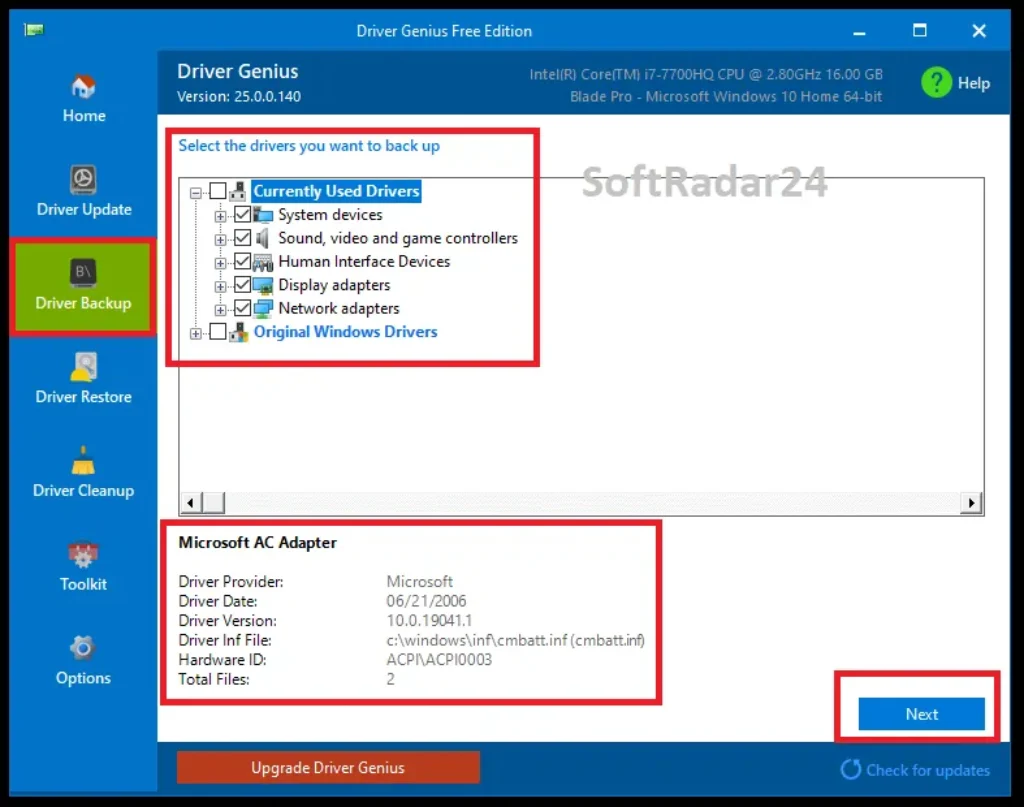1024x807 pixels.
Task: Select the Display adapters tree label
Action: click(334, 285)
